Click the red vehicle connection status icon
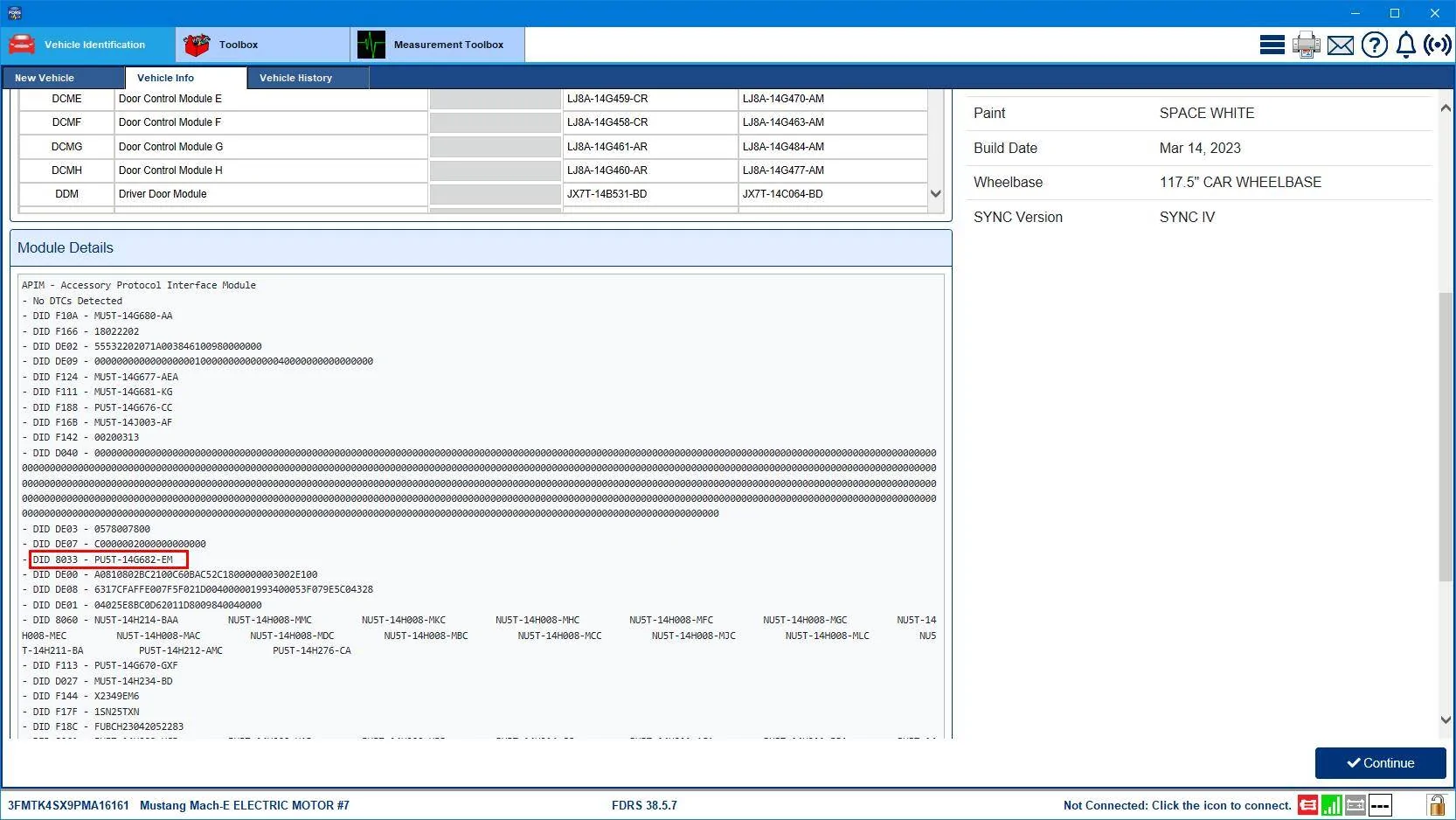Image resolution: width=1456 pixels, height=820 pixels. [1307, 805]
